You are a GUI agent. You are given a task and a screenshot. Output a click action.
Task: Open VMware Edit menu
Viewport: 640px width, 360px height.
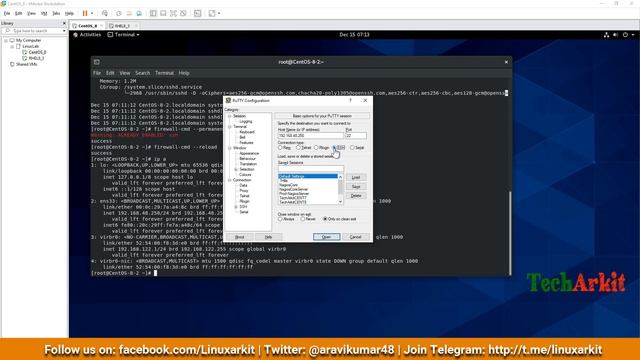pos(18,13)
